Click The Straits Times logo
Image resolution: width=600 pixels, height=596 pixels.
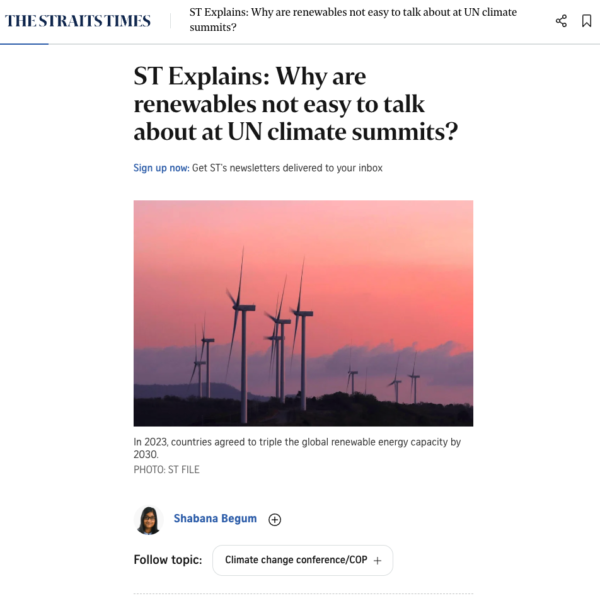pyautogui.click(x=78, y=21)
